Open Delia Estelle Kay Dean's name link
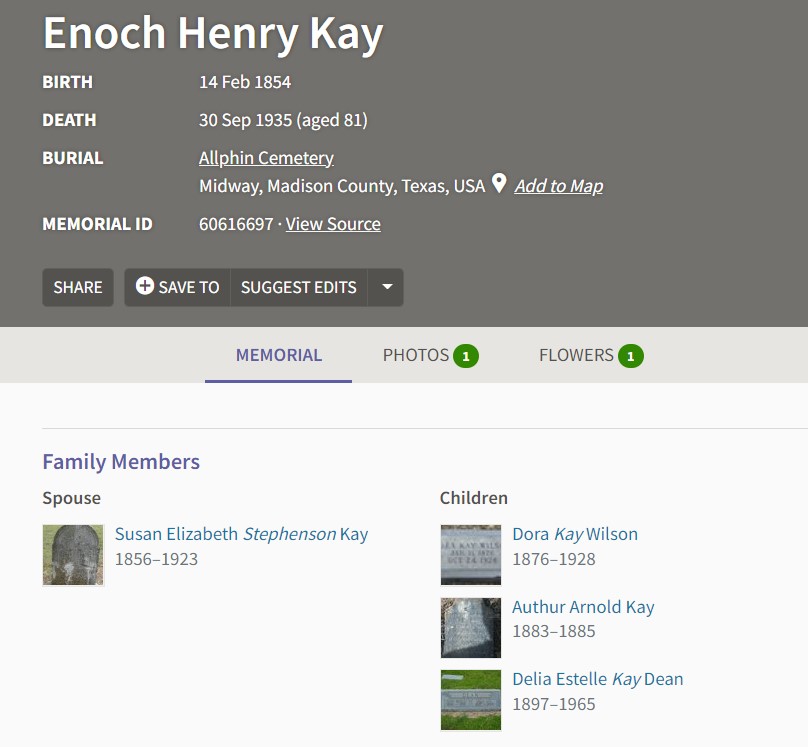Viewport: 808px width, 747px height. pos(598,680)
